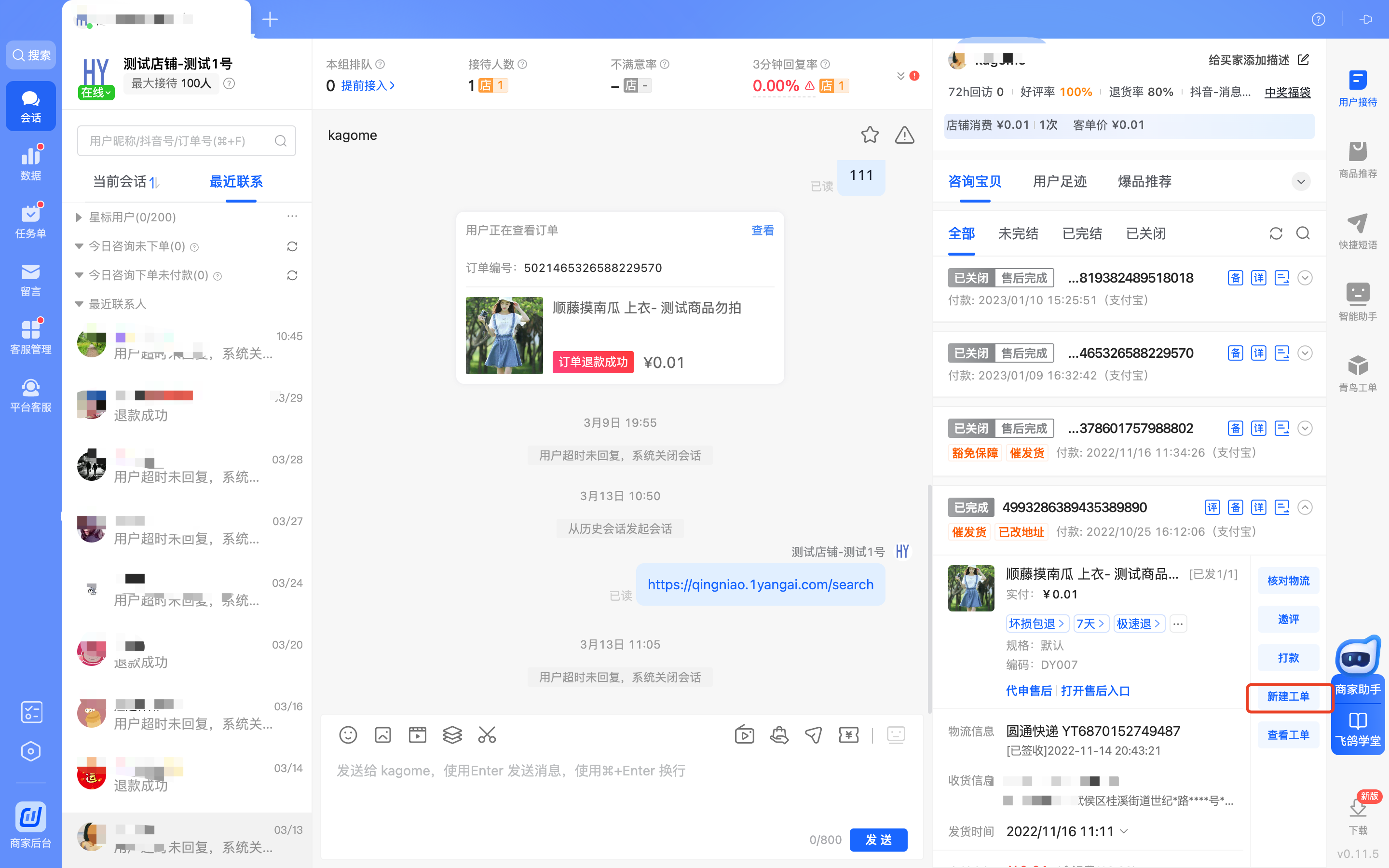Open the 留言 messages sidebar icon
This screenshot has height=868, width=1389.
click(x=30, y=280)
